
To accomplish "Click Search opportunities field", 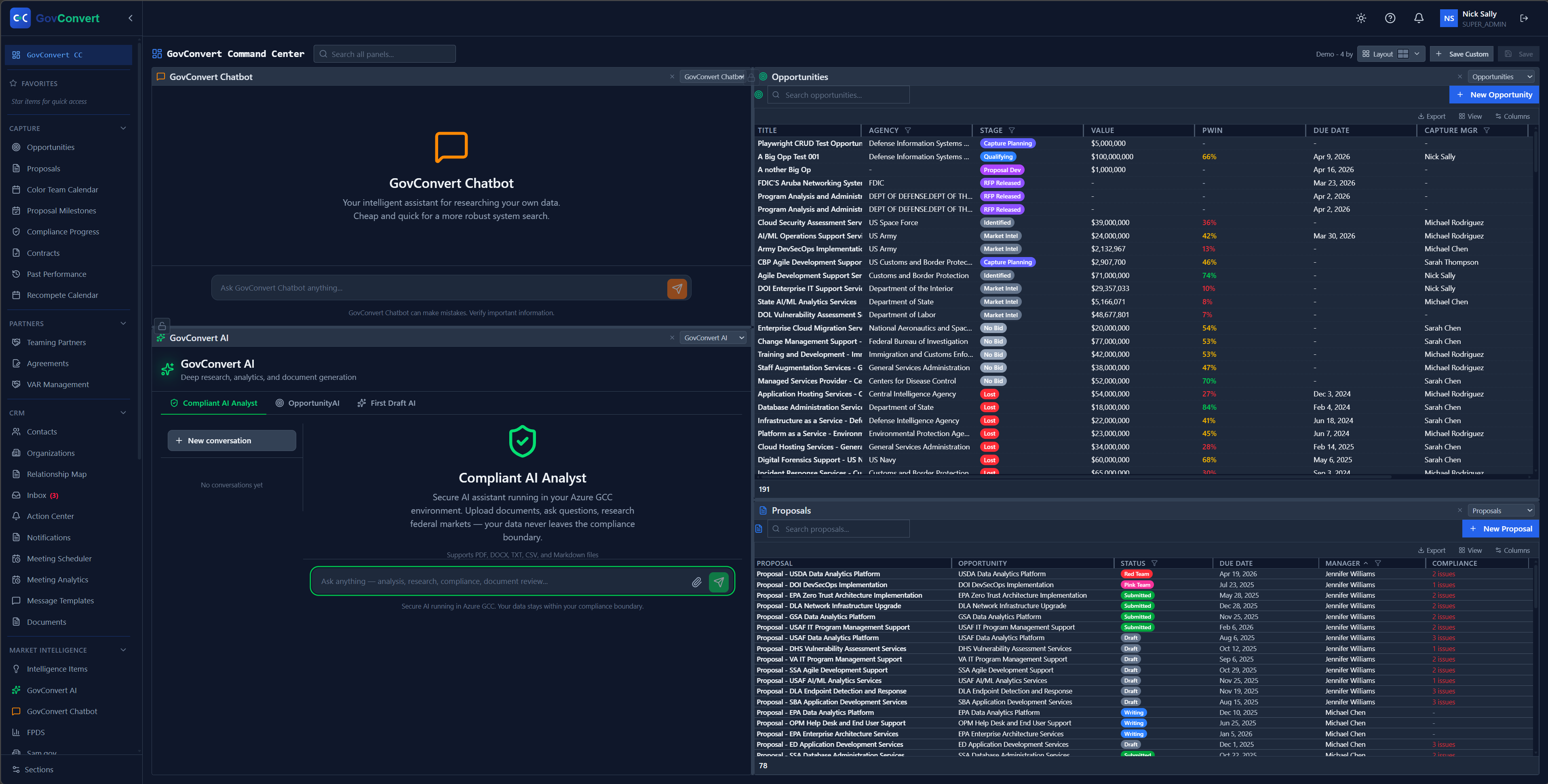I will pos(839,95).
